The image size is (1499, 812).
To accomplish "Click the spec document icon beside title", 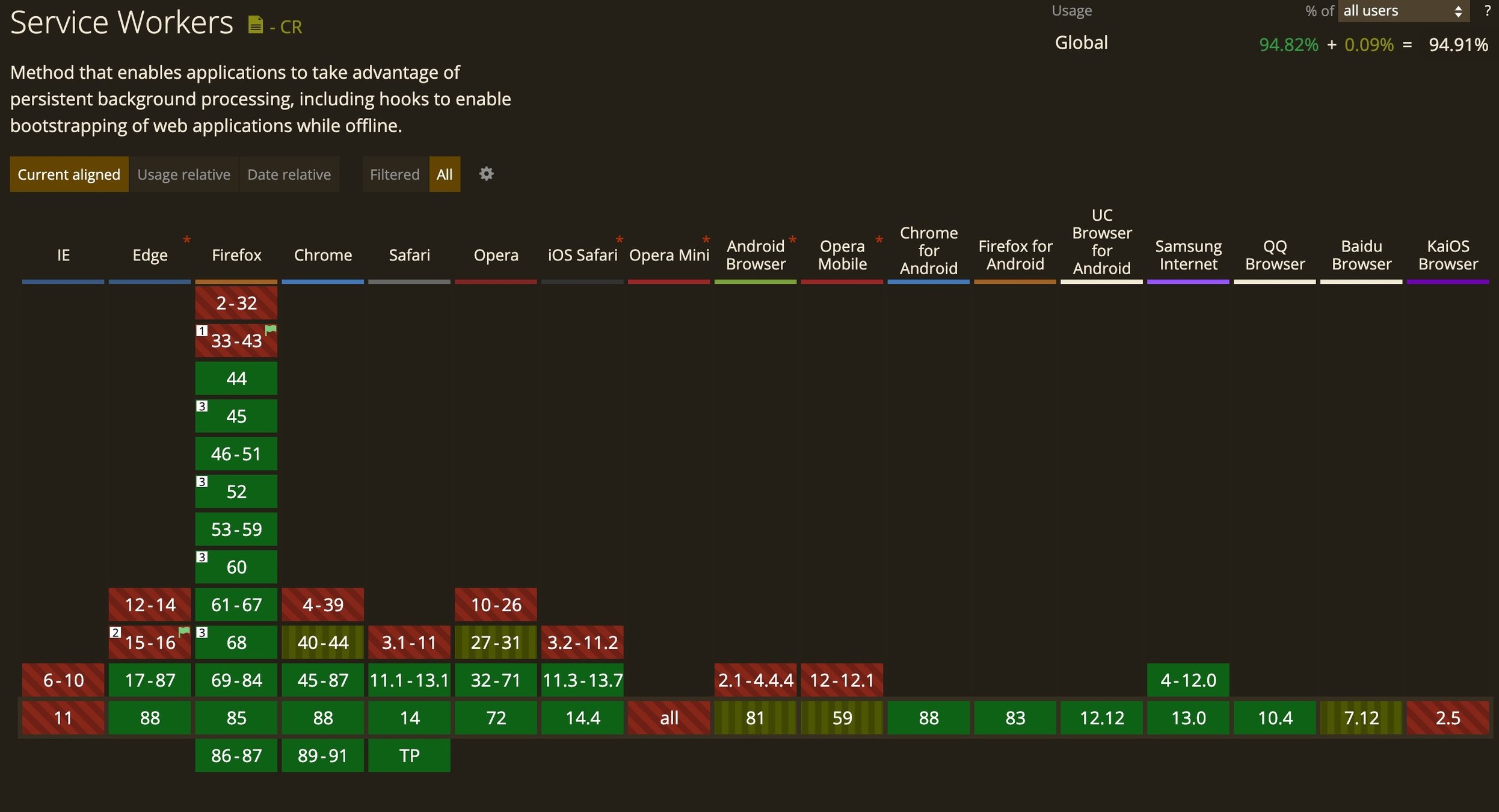I will [x=256, y=25].
